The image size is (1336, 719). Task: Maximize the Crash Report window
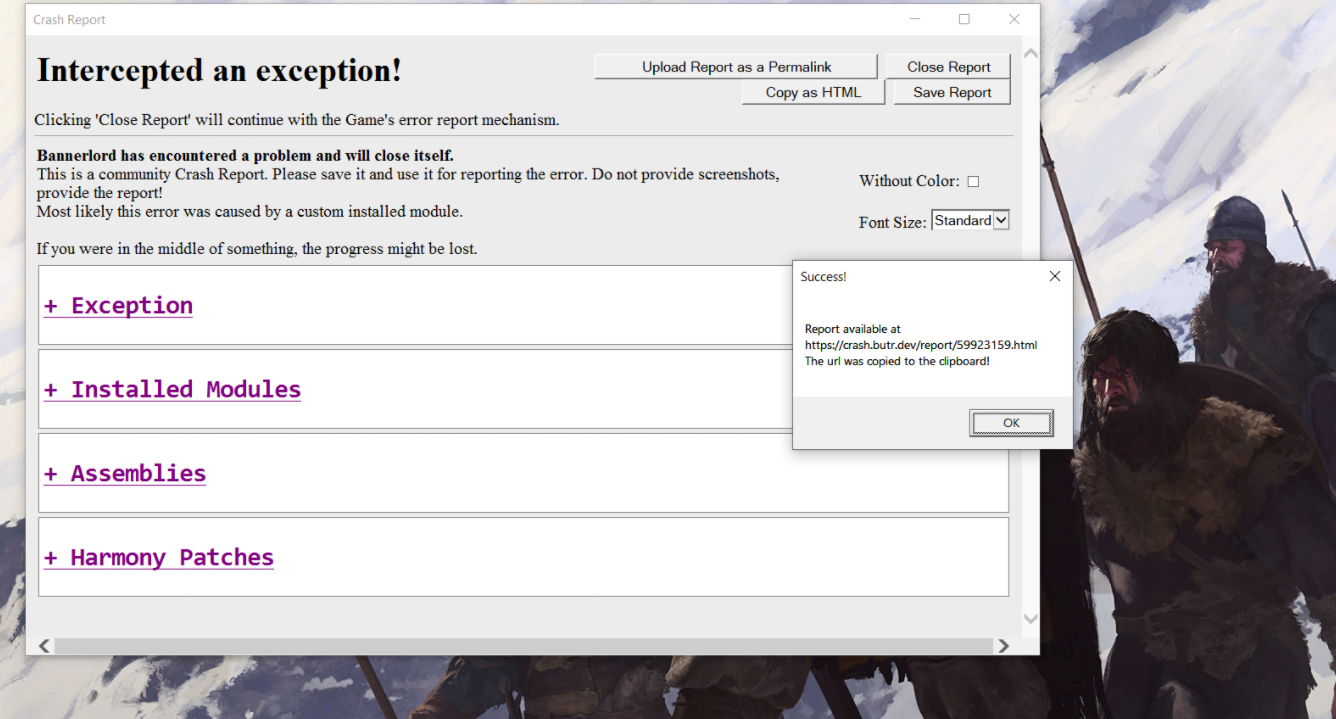tap(964, 19)
